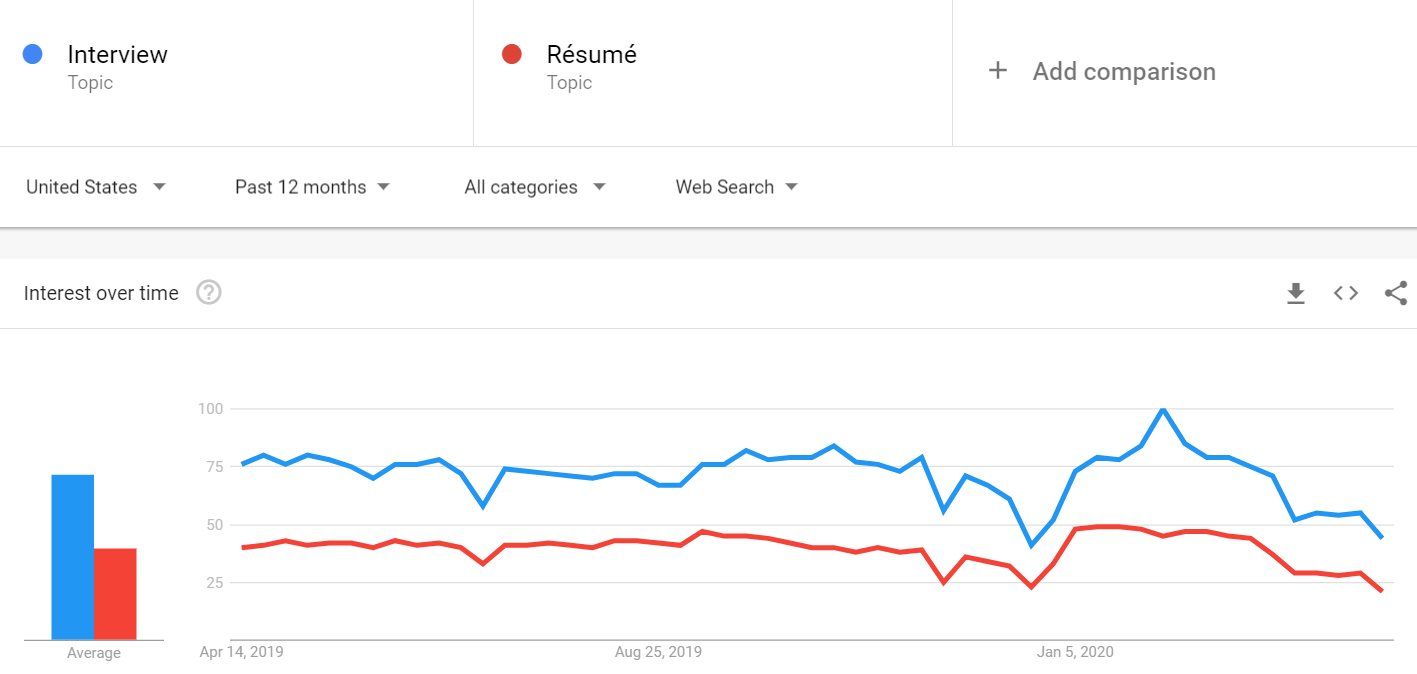The image size is (1417, 674).
Task: Share the interest over time chart
Action: pos(1396,293)
